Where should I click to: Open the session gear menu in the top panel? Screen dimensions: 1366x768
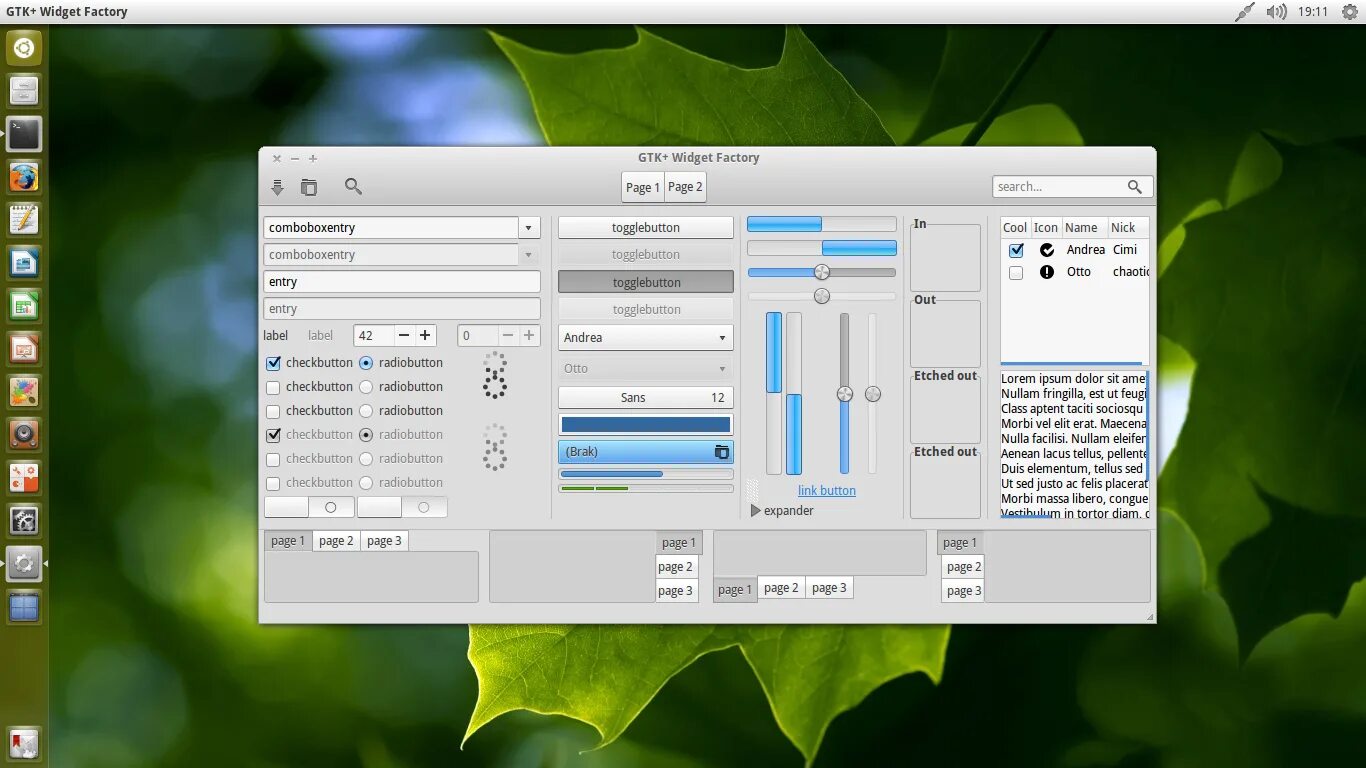point(1350,12)
